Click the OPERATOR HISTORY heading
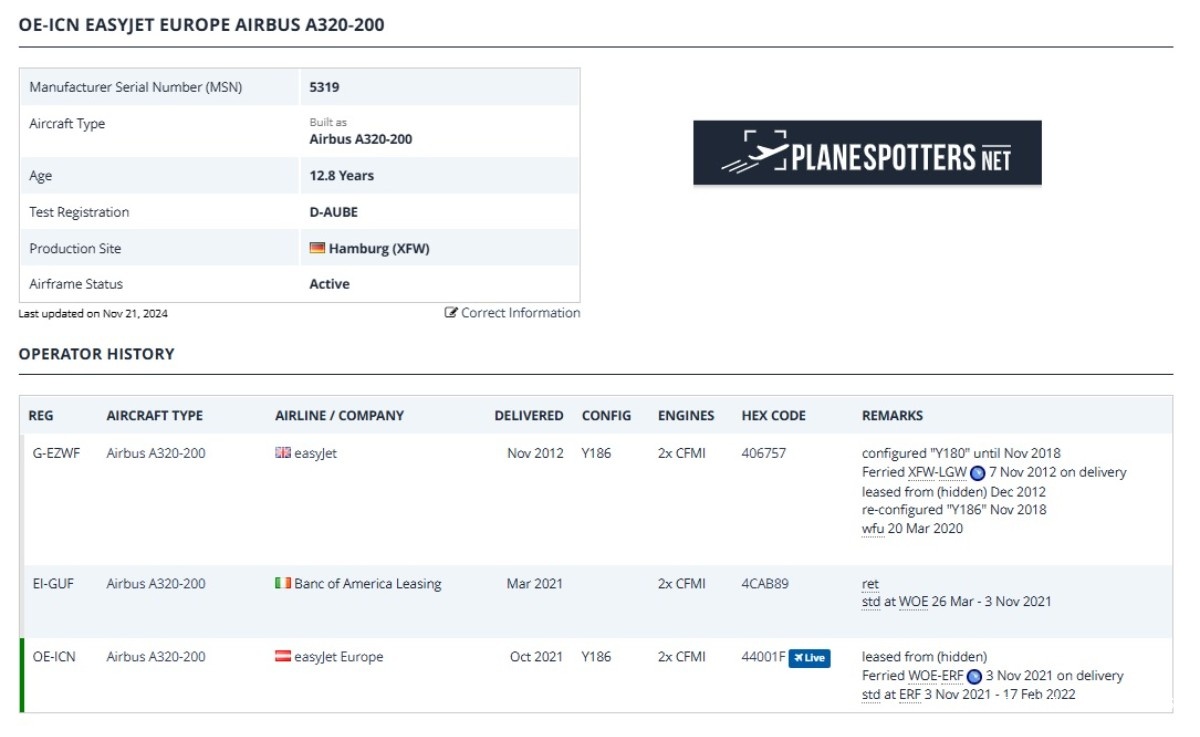Viewport: 1200px width, 737px height. pyautogui.click(x=96, y=354)
